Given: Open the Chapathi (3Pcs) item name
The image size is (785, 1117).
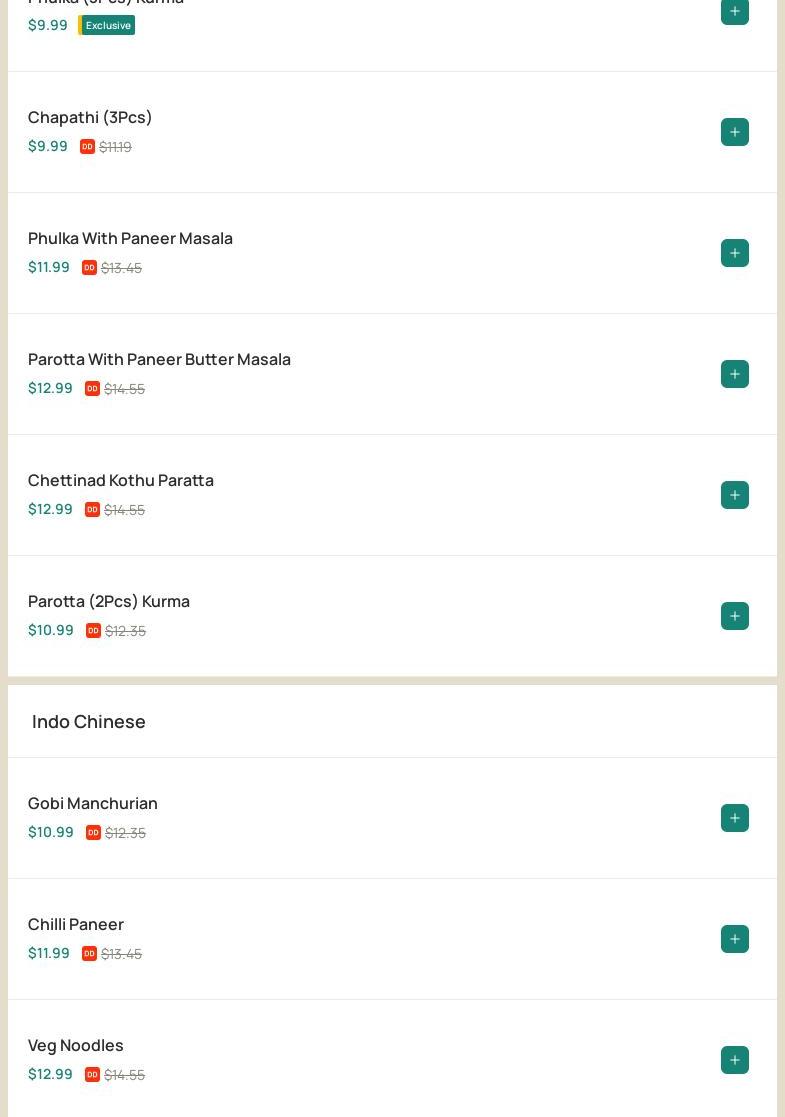Looking at the screenshot, I should 90,118.
